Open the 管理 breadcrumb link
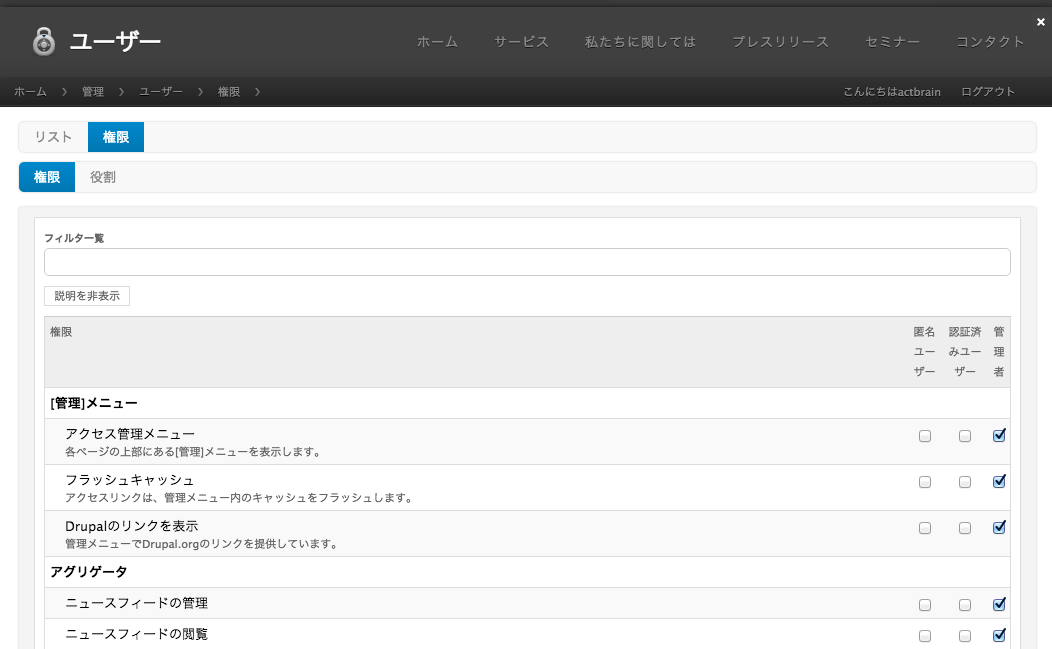1052x649 pixels. pyautogui.click(x=92, y=91)
